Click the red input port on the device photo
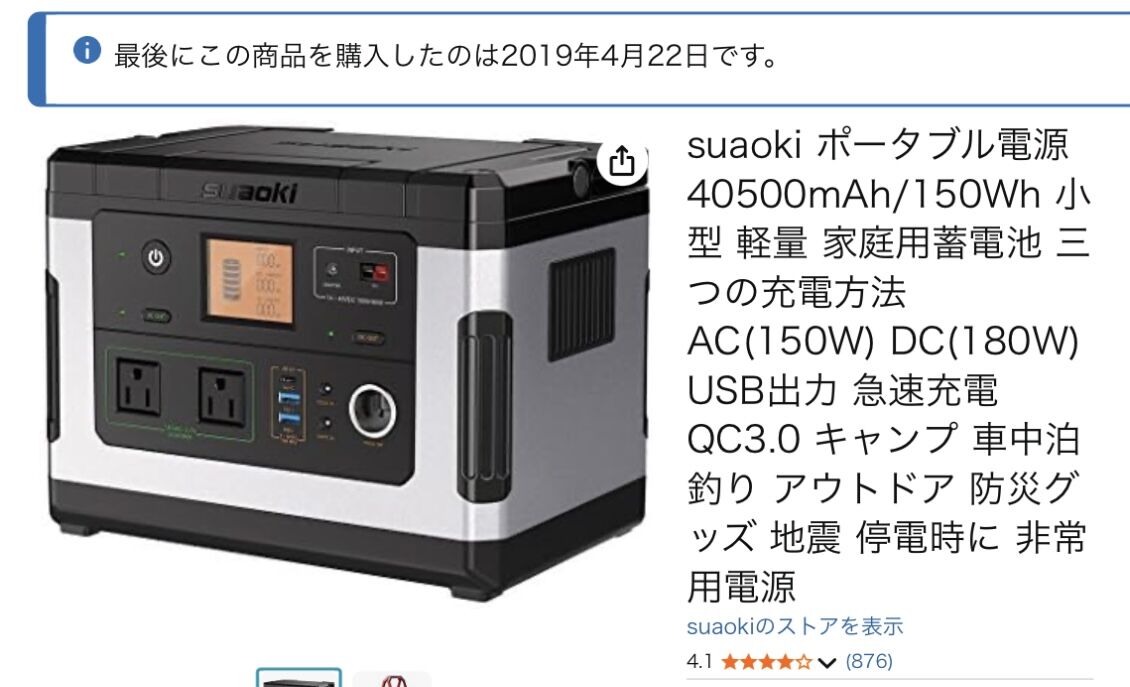1130x687 pixels. pos(374,272)
